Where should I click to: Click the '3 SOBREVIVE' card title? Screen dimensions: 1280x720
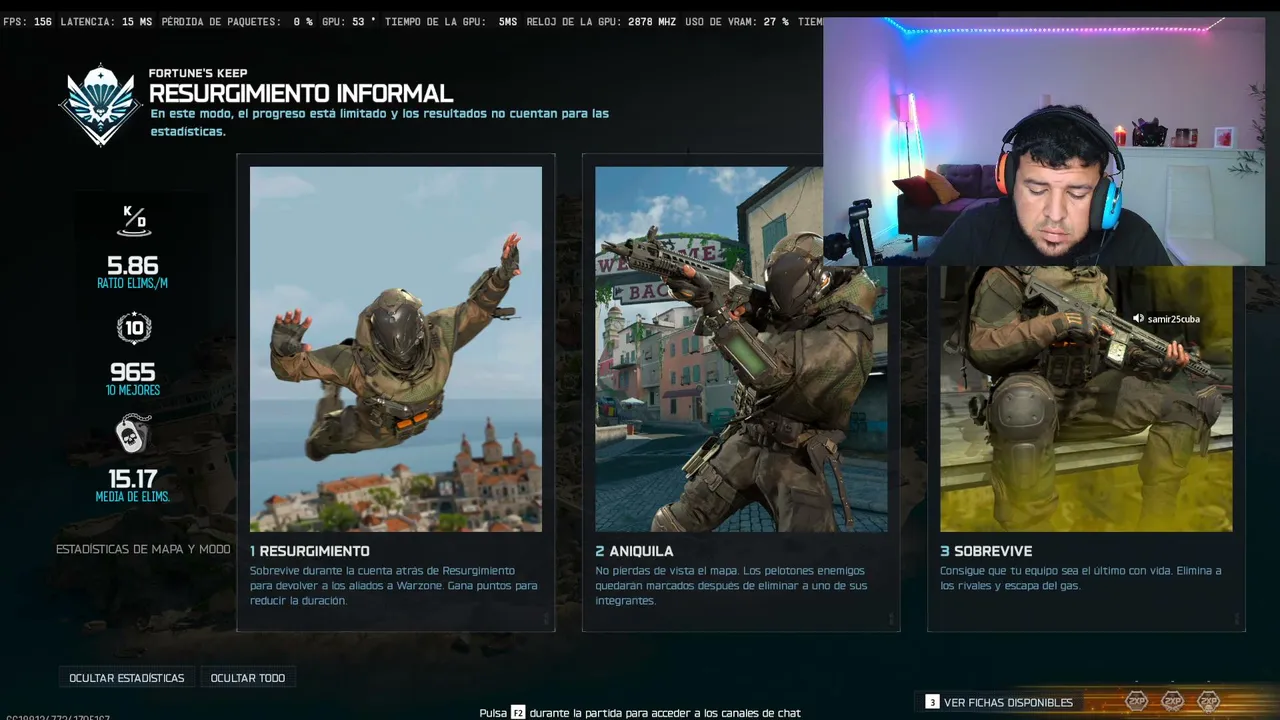[x=986, y=551]
